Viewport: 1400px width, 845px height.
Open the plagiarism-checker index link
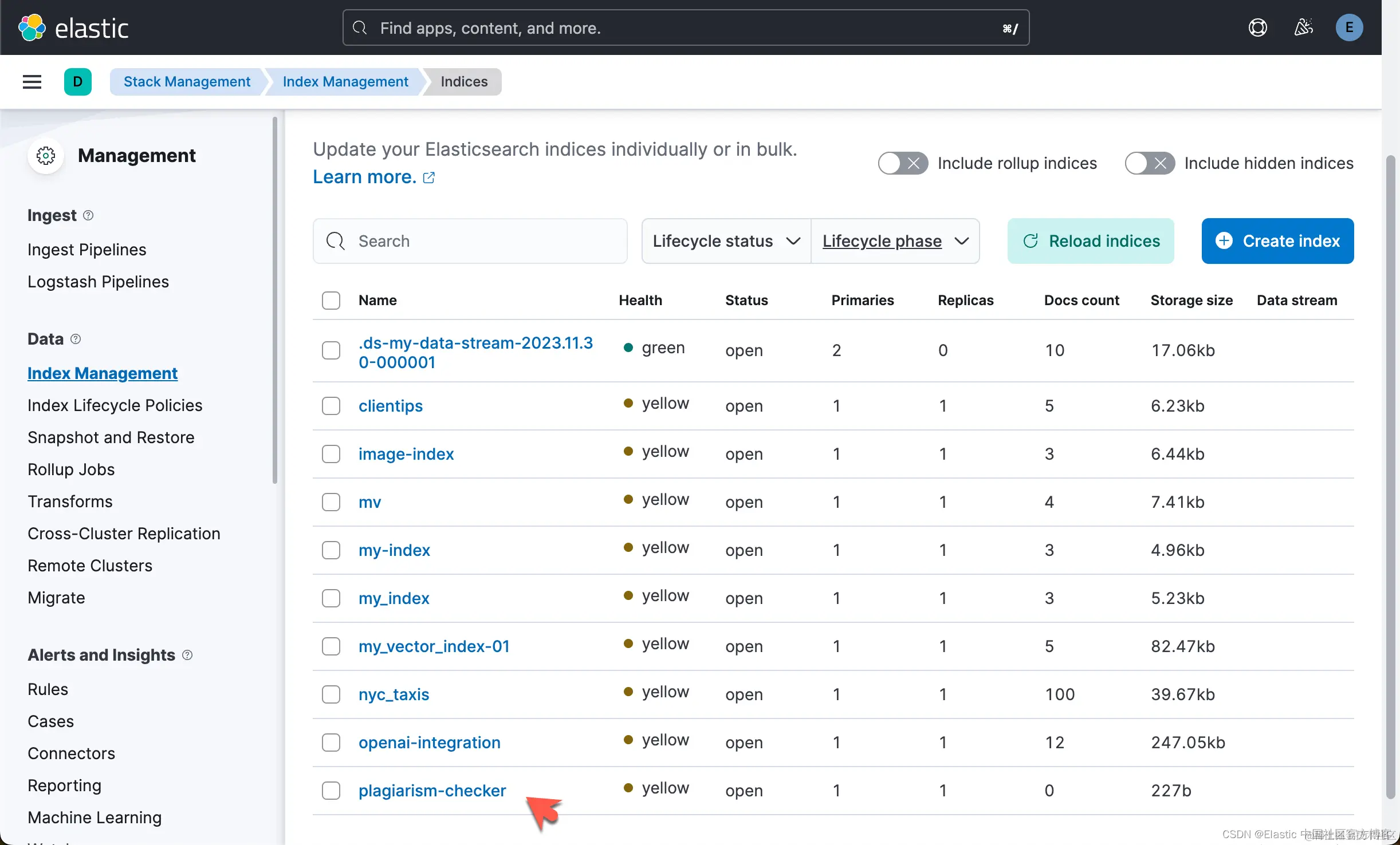click(x=432, y=791)
